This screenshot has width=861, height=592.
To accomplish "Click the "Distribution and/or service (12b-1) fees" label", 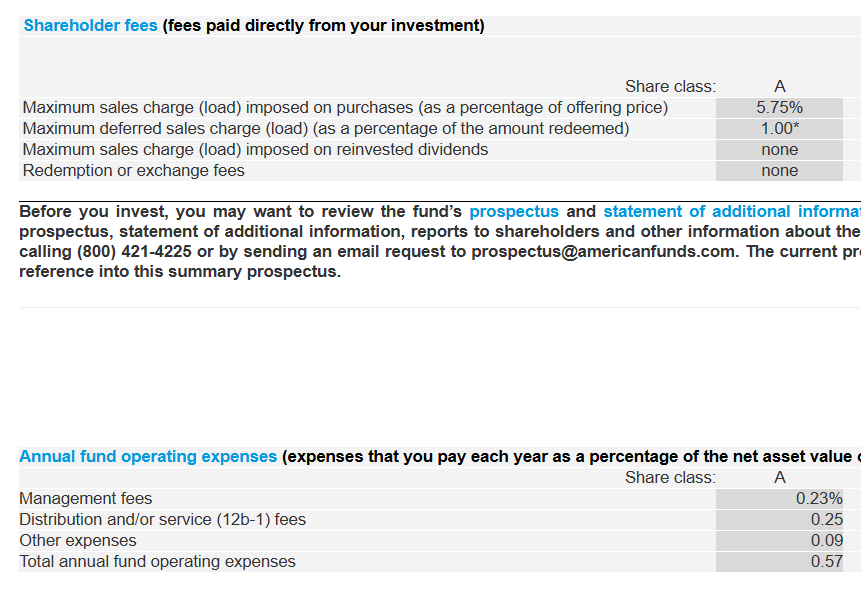I will 163,520.
